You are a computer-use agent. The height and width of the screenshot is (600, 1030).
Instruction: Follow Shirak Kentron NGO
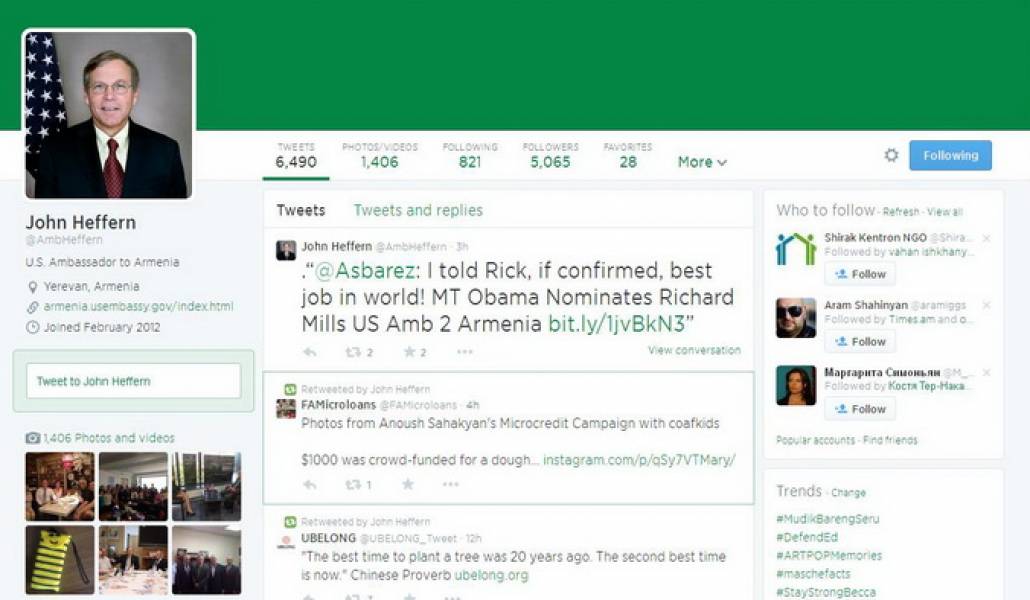(860, 274)
